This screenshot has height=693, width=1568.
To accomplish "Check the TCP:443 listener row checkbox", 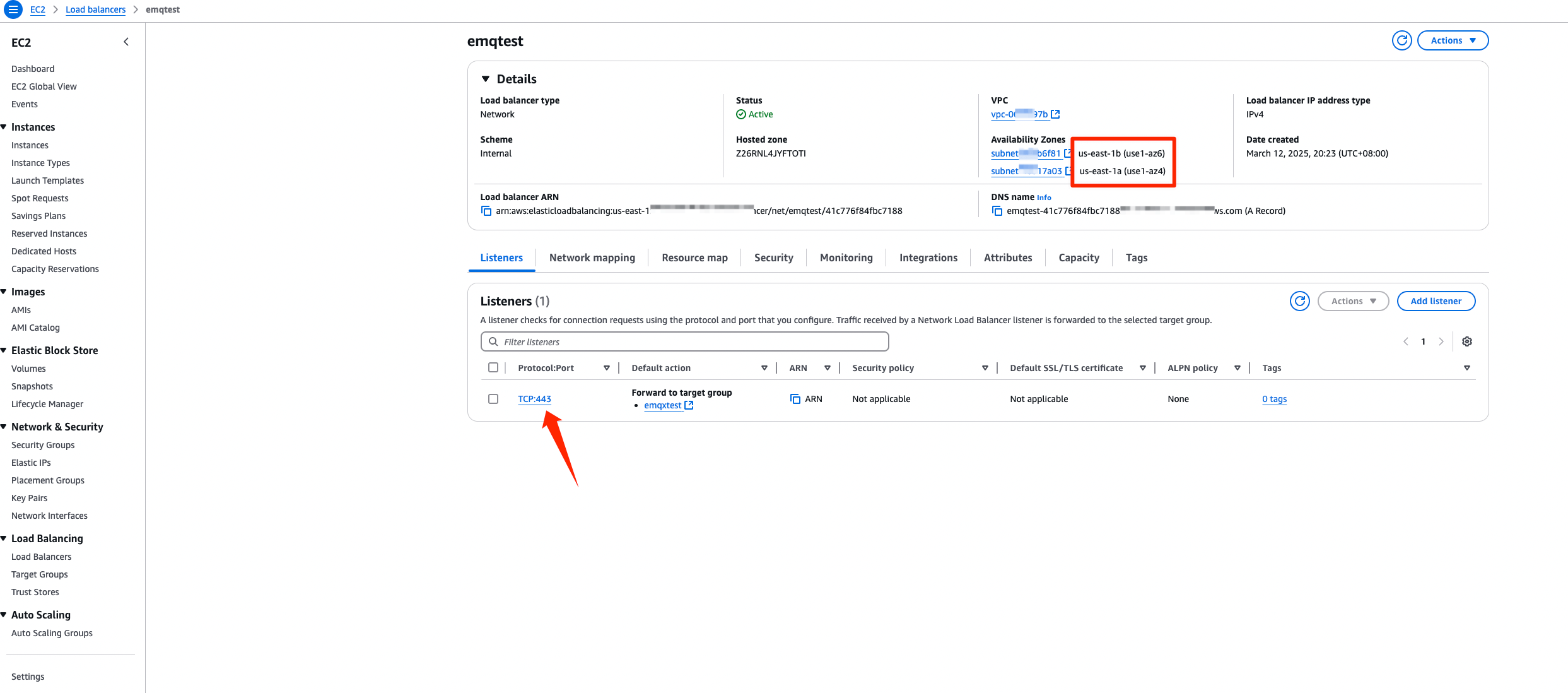I will pyautogui.click(x=493, y=399).
